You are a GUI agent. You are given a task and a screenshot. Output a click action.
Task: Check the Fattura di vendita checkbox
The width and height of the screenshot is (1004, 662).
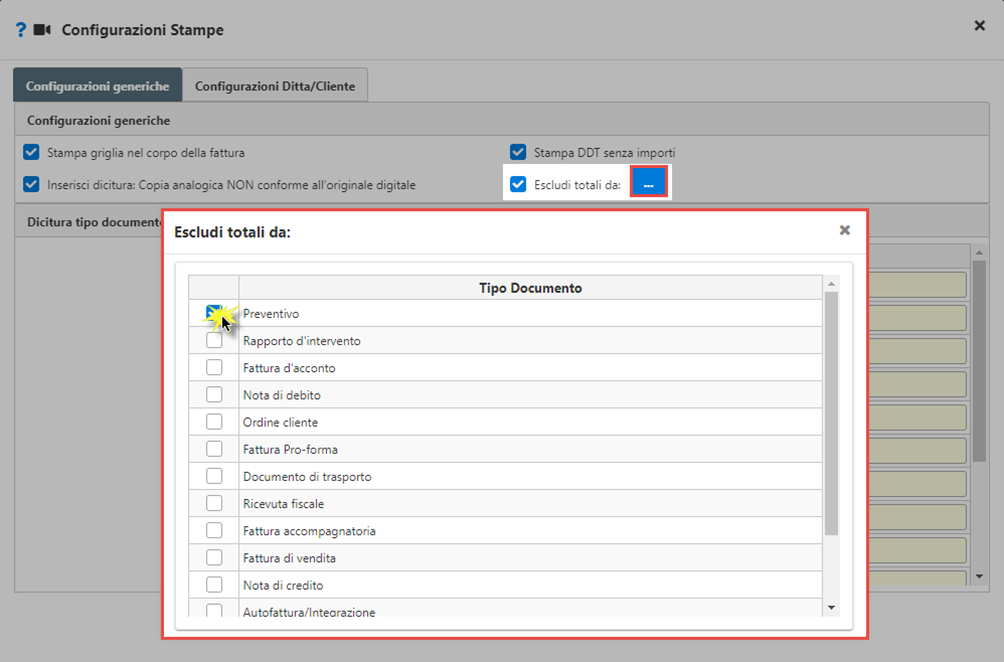tap(215, 558)
